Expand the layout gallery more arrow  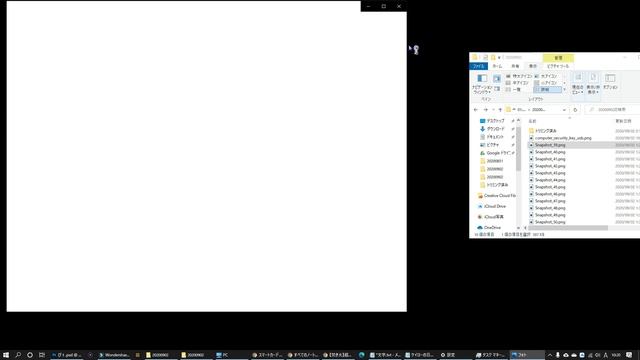coord(565,89)
